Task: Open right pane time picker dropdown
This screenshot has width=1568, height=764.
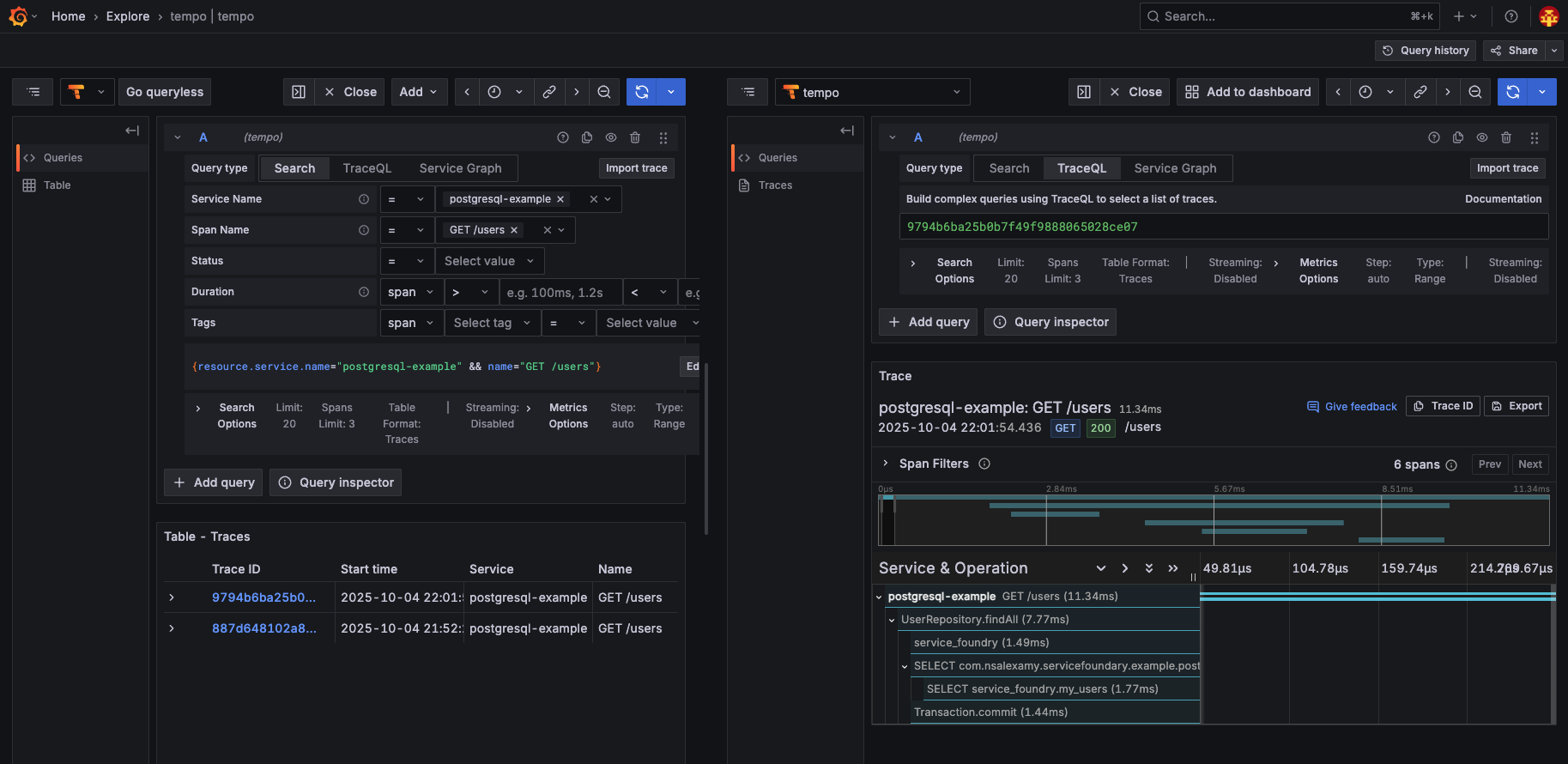Action: [x=1377, y=92]
